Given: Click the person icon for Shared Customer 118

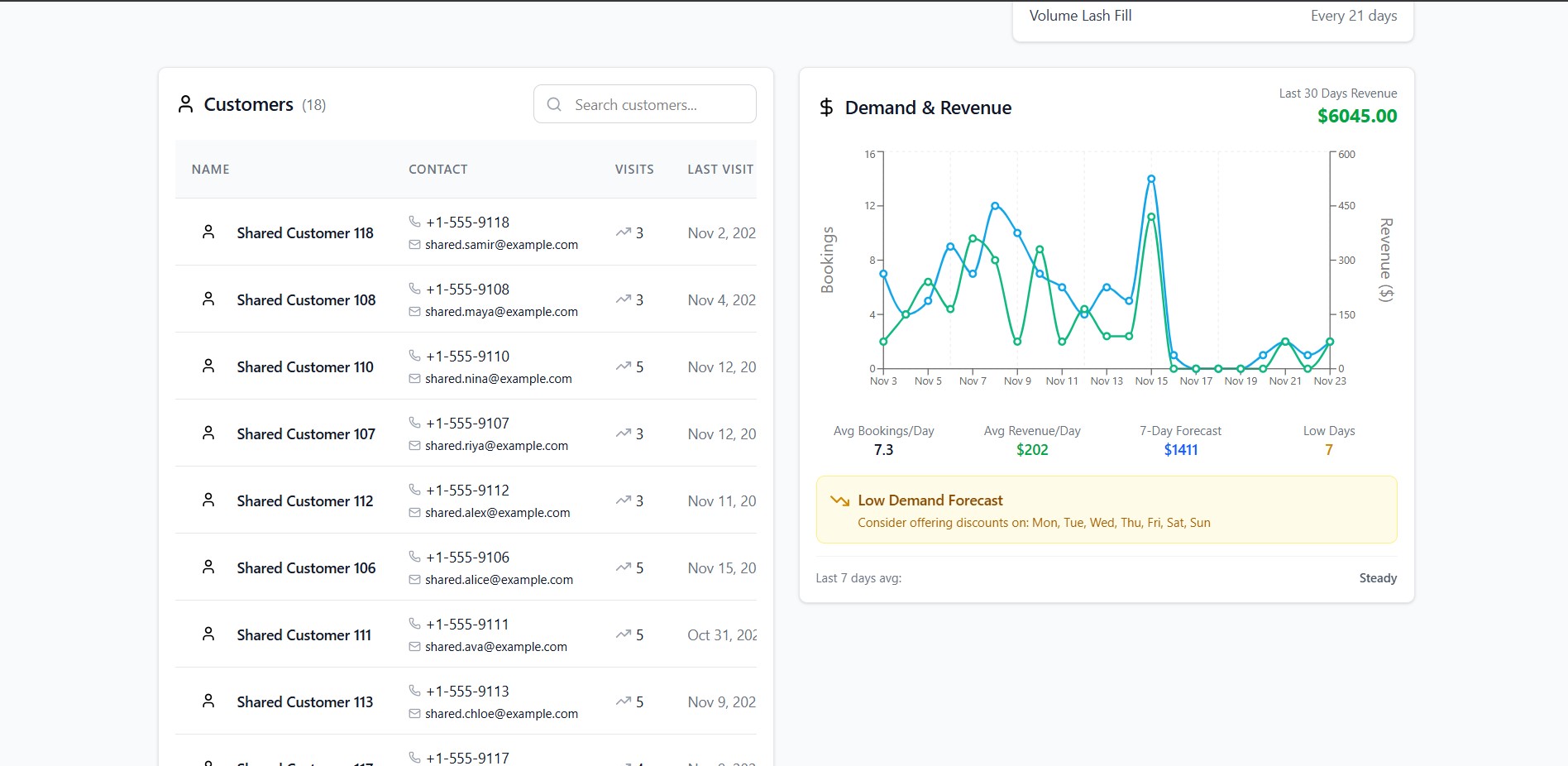Looking at the screenshot, I should 208,232.
